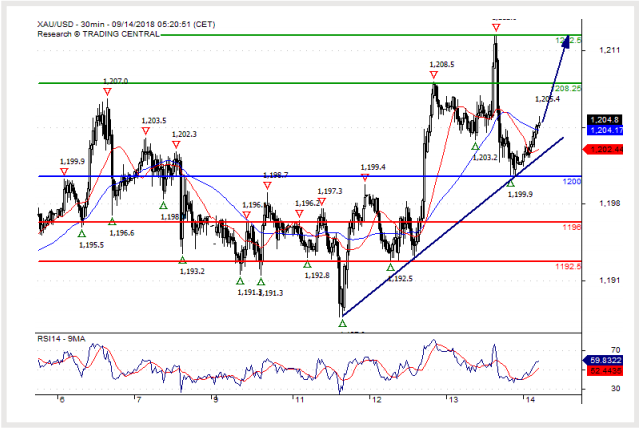Click the 1,195.5 low label
The width and height of the screenshot is (639, 429).
91,245
